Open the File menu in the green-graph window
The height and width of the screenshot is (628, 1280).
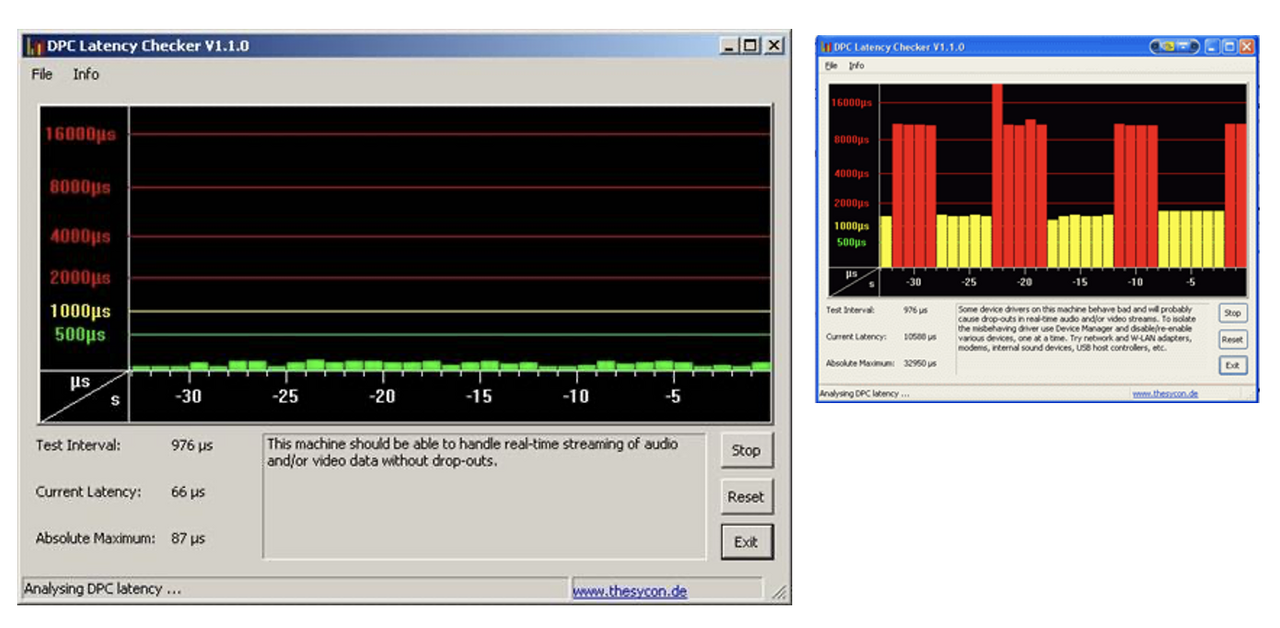pyautogui.click(x=42, y=74)
